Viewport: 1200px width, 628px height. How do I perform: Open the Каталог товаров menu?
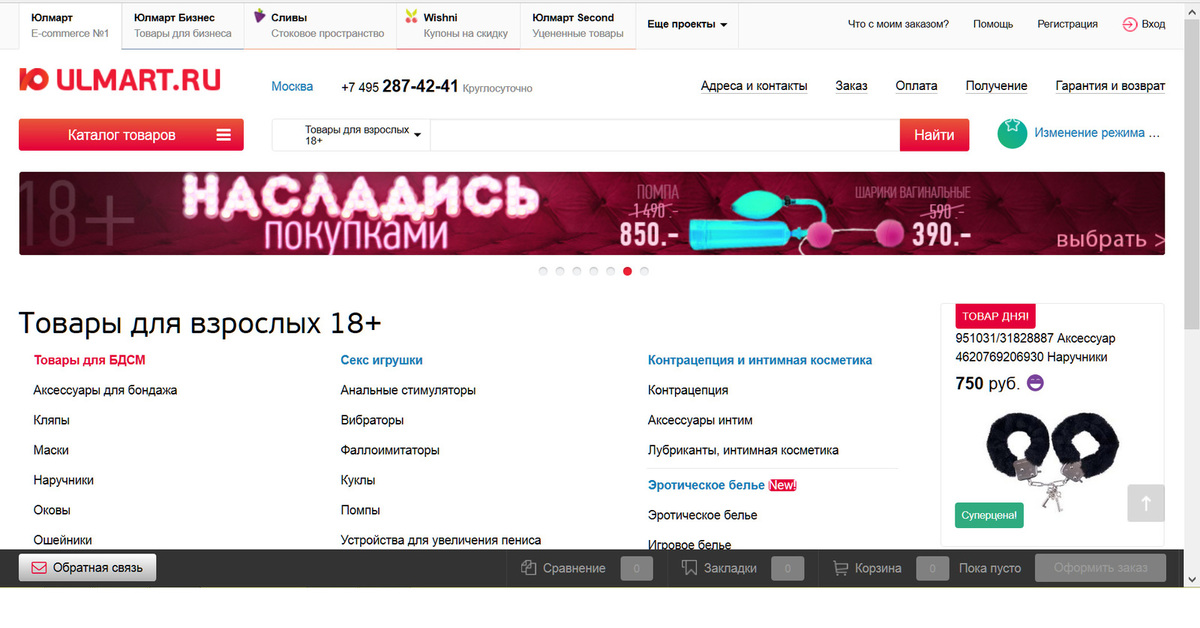tap(131, 135)
